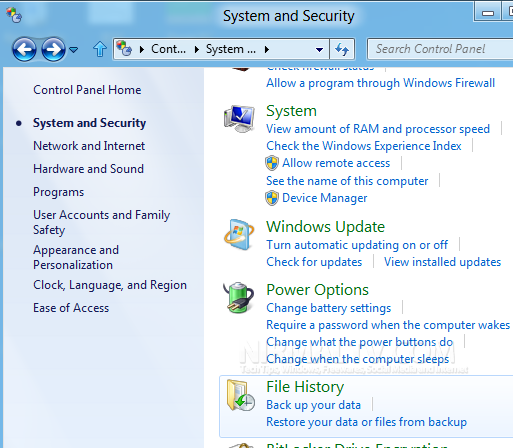Open the recent pages dropdown arrow
This screenshot has width=513, height=448.
tap(74, 50)
